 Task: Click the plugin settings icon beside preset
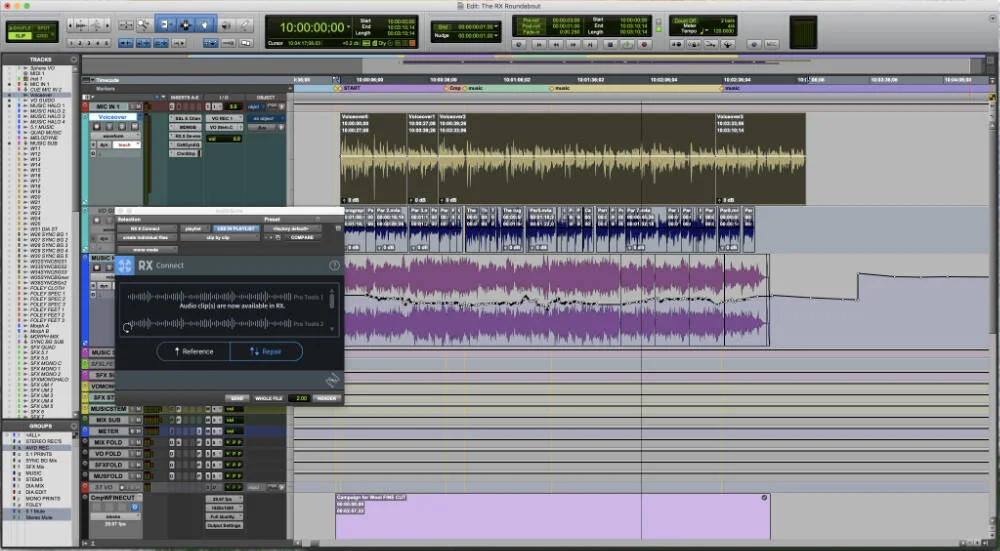(338, 228)
